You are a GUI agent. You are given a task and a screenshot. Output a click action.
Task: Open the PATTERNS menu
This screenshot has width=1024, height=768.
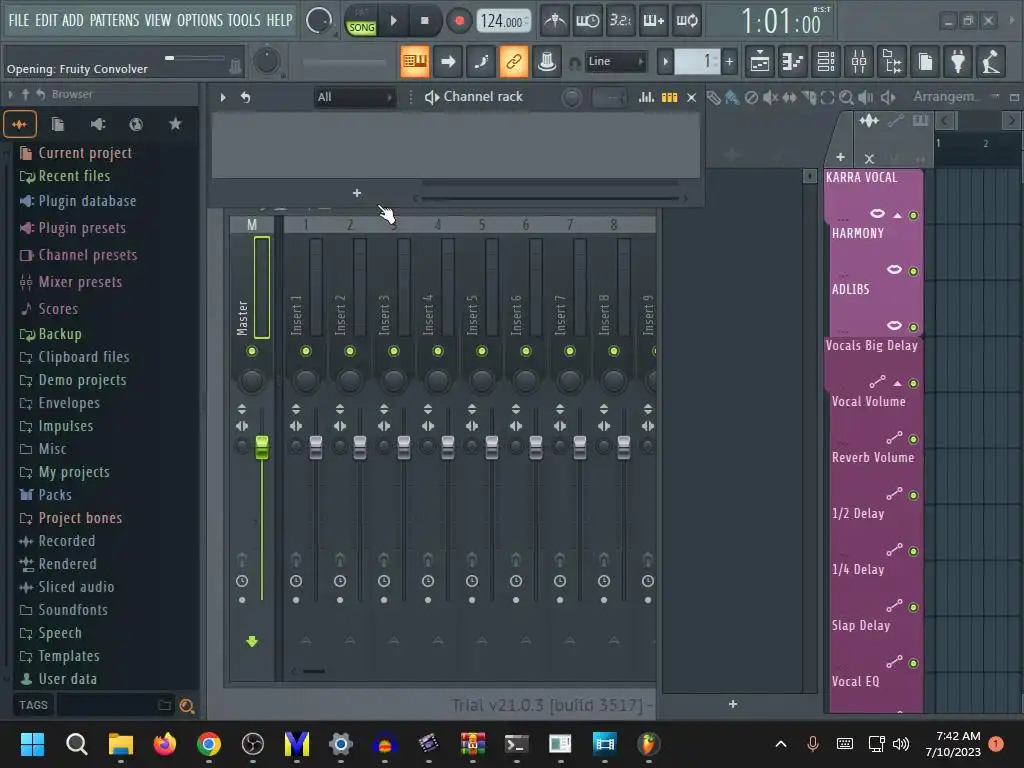(x=114, y=20)
